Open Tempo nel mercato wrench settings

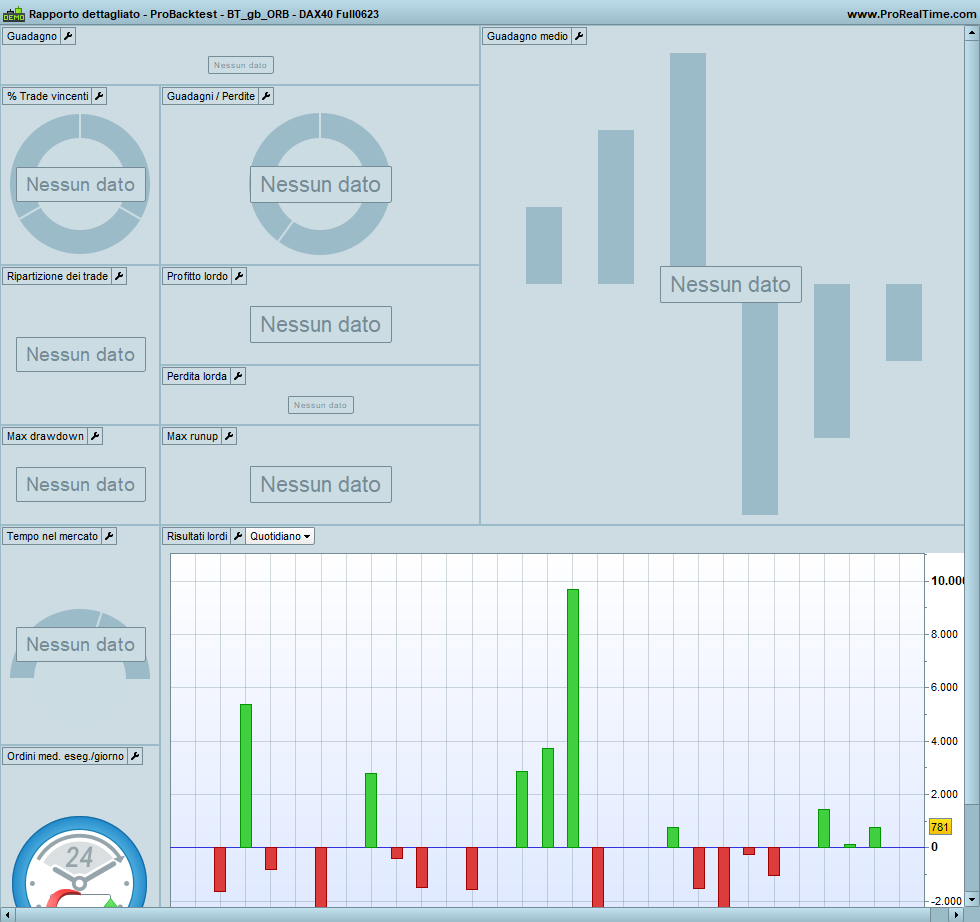[x=109, y=536]
